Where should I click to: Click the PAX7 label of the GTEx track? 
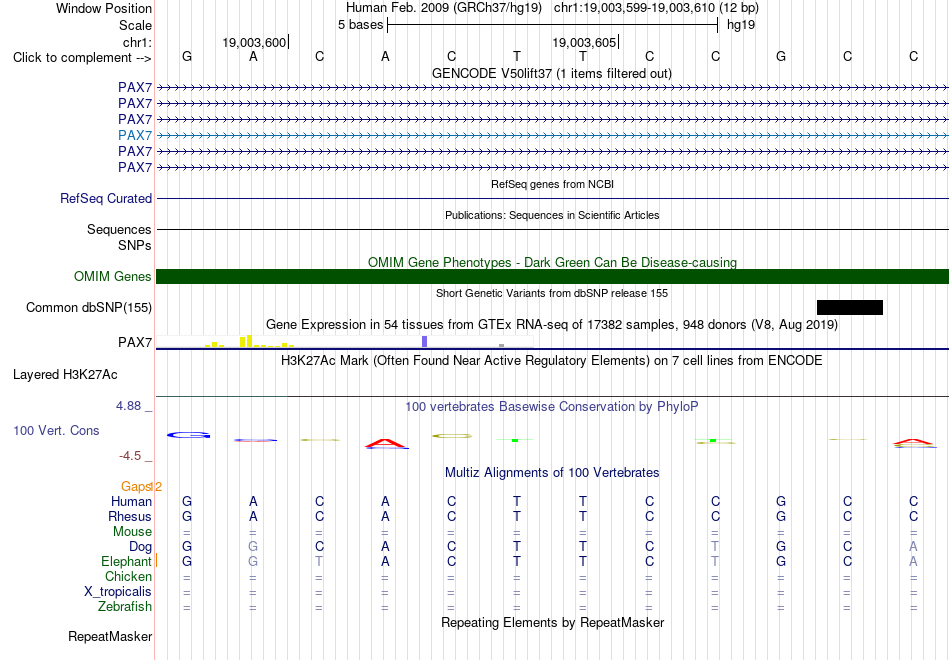click(135, 342)
